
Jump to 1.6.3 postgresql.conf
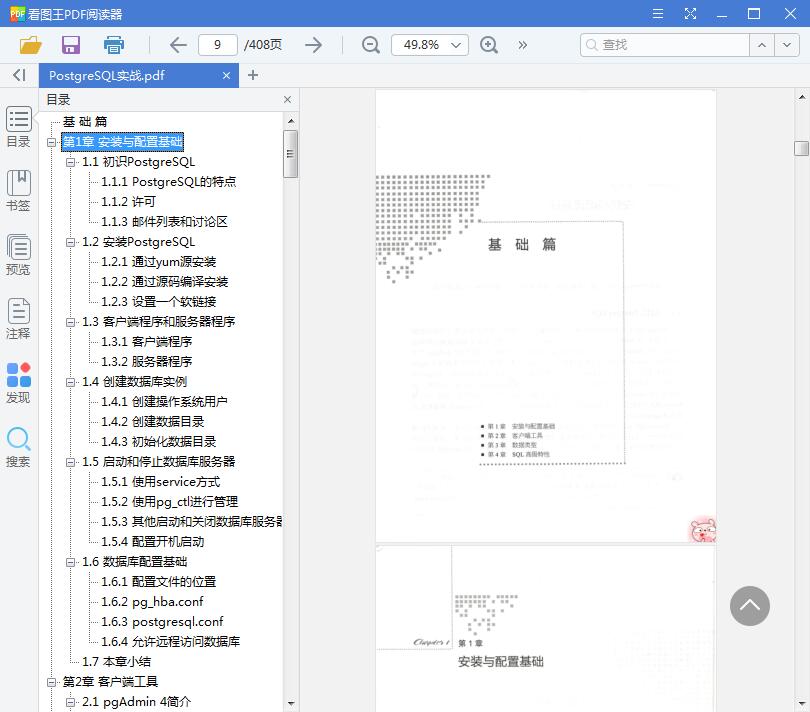pos(162,622)
